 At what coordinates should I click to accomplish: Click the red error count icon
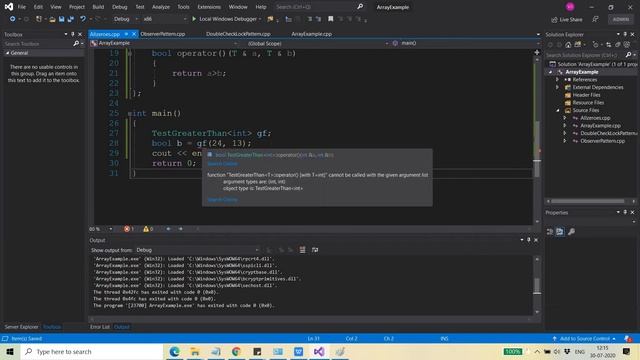pyautogui.click(x=127, y=229)
